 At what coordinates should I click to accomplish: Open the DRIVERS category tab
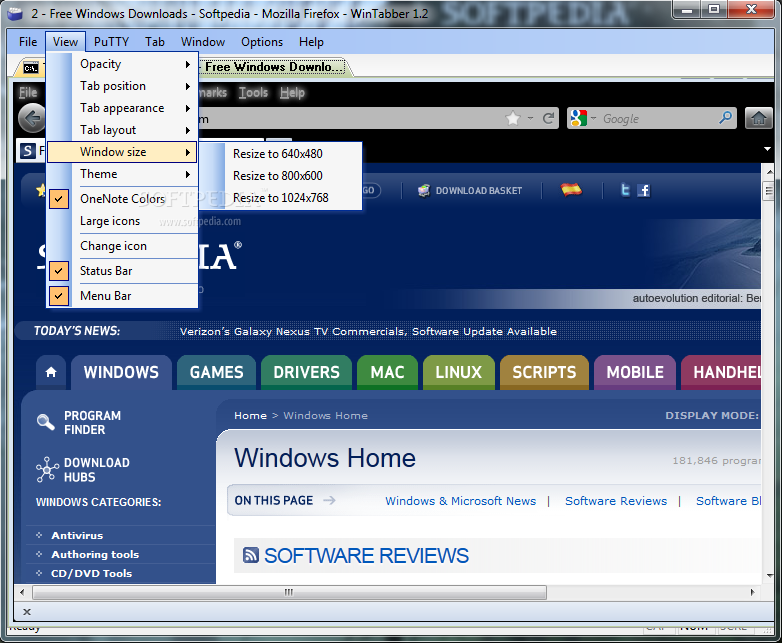(306, 372)
